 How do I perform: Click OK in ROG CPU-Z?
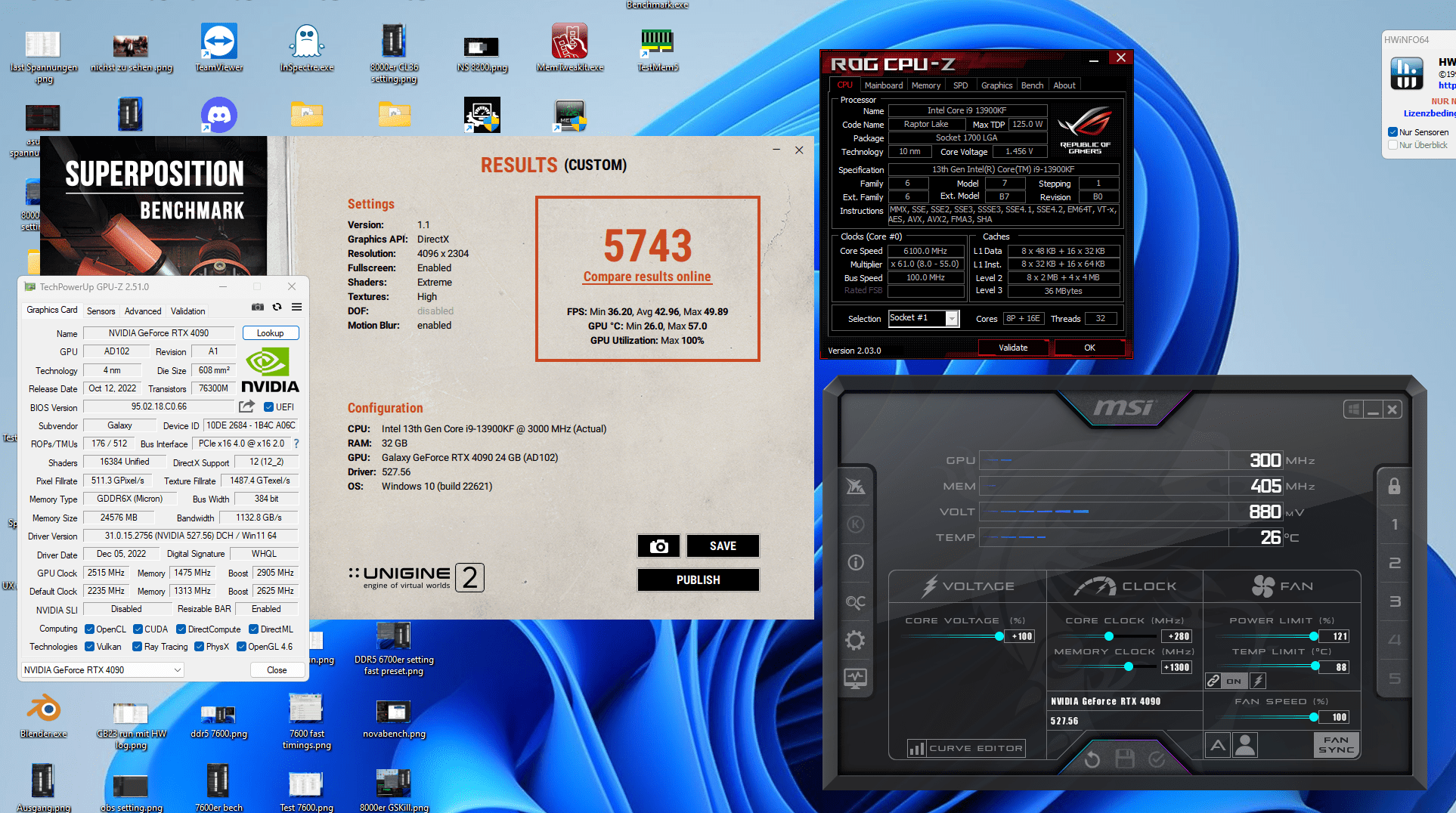tap(1089, 348)
